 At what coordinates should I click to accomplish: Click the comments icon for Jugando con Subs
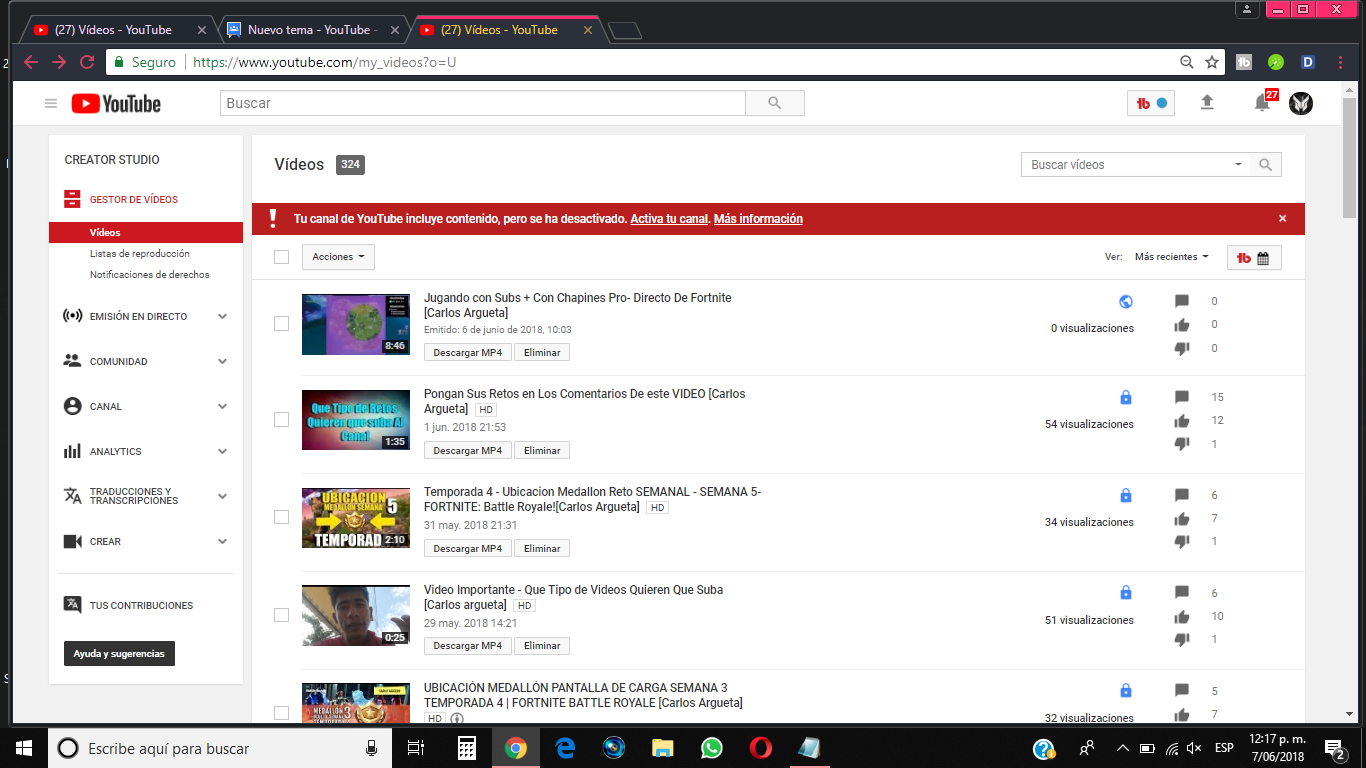coord(1182,301)
